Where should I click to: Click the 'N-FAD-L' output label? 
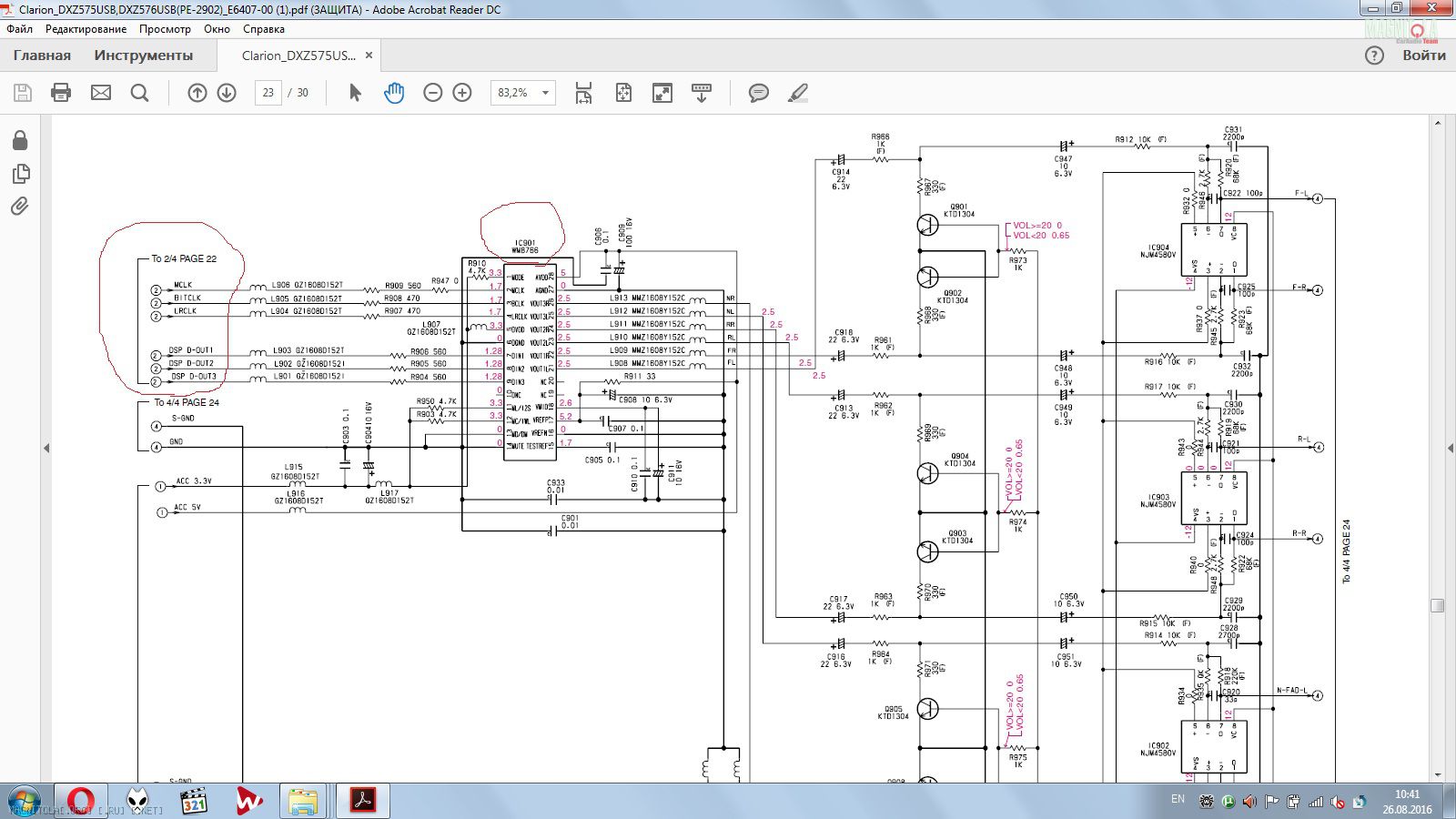[1291, 691]
